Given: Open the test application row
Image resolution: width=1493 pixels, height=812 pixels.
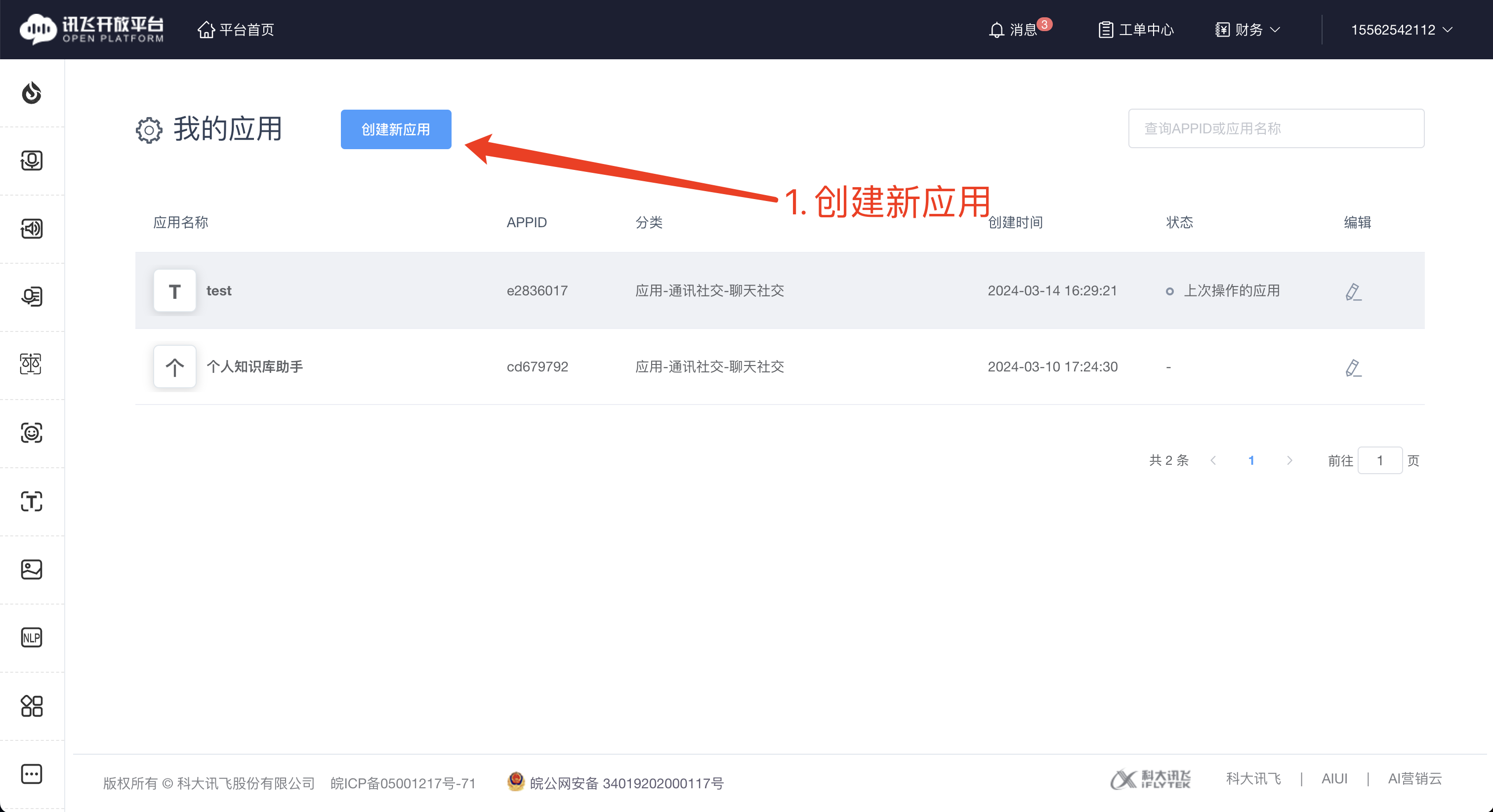Looking at the screenshot, I should tap(219, 291).
